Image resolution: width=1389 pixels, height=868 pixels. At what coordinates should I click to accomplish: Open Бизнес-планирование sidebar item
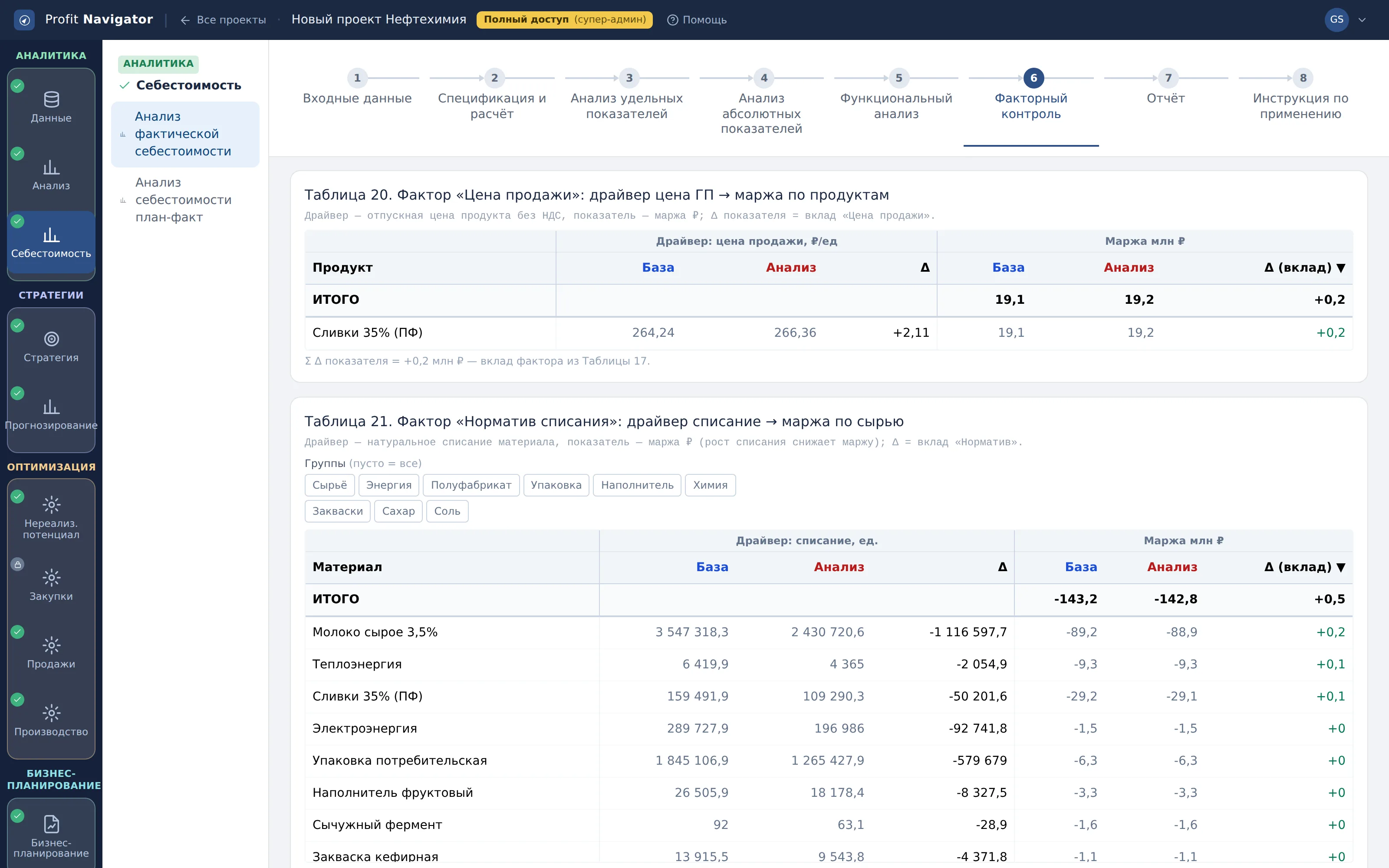click(51, 836)
